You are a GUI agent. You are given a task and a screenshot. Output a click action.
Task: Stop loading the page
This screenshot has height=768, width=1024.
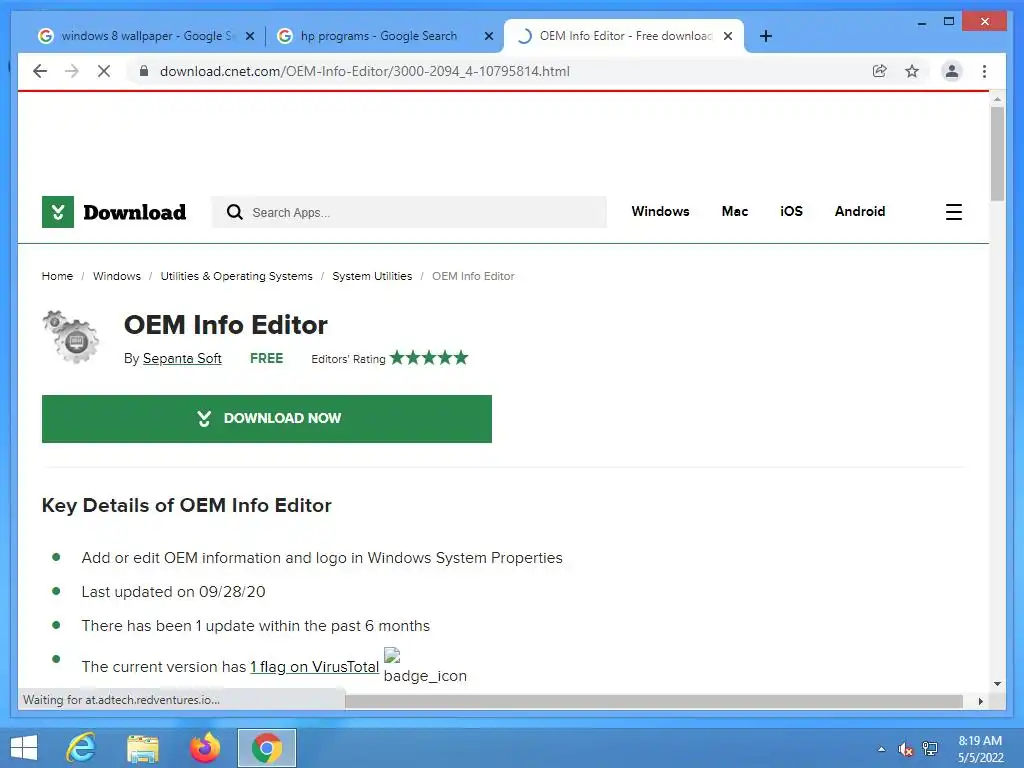104,71
